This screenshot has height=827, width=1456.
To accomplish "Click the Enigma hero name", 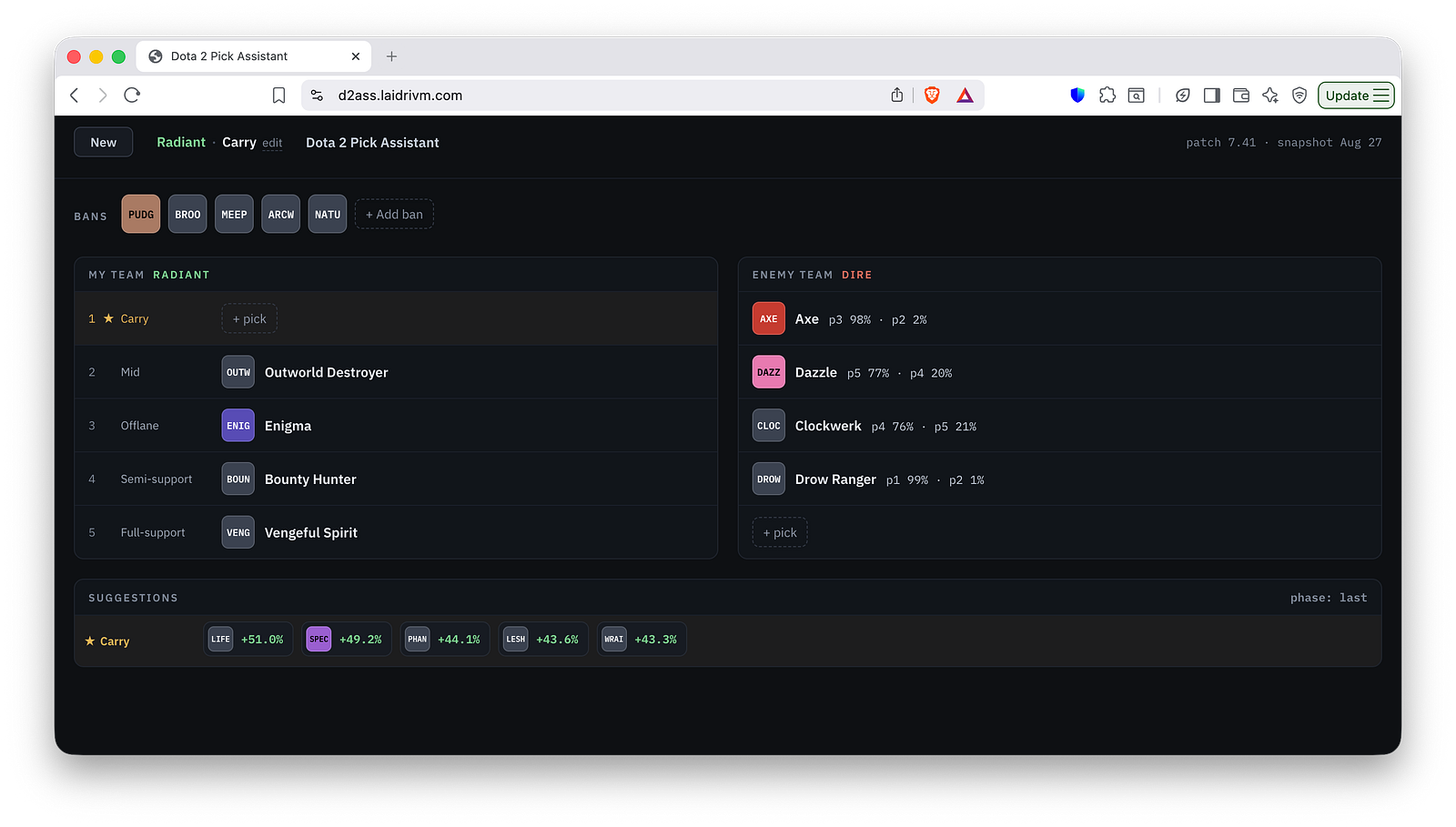I will tap(288, 426).
